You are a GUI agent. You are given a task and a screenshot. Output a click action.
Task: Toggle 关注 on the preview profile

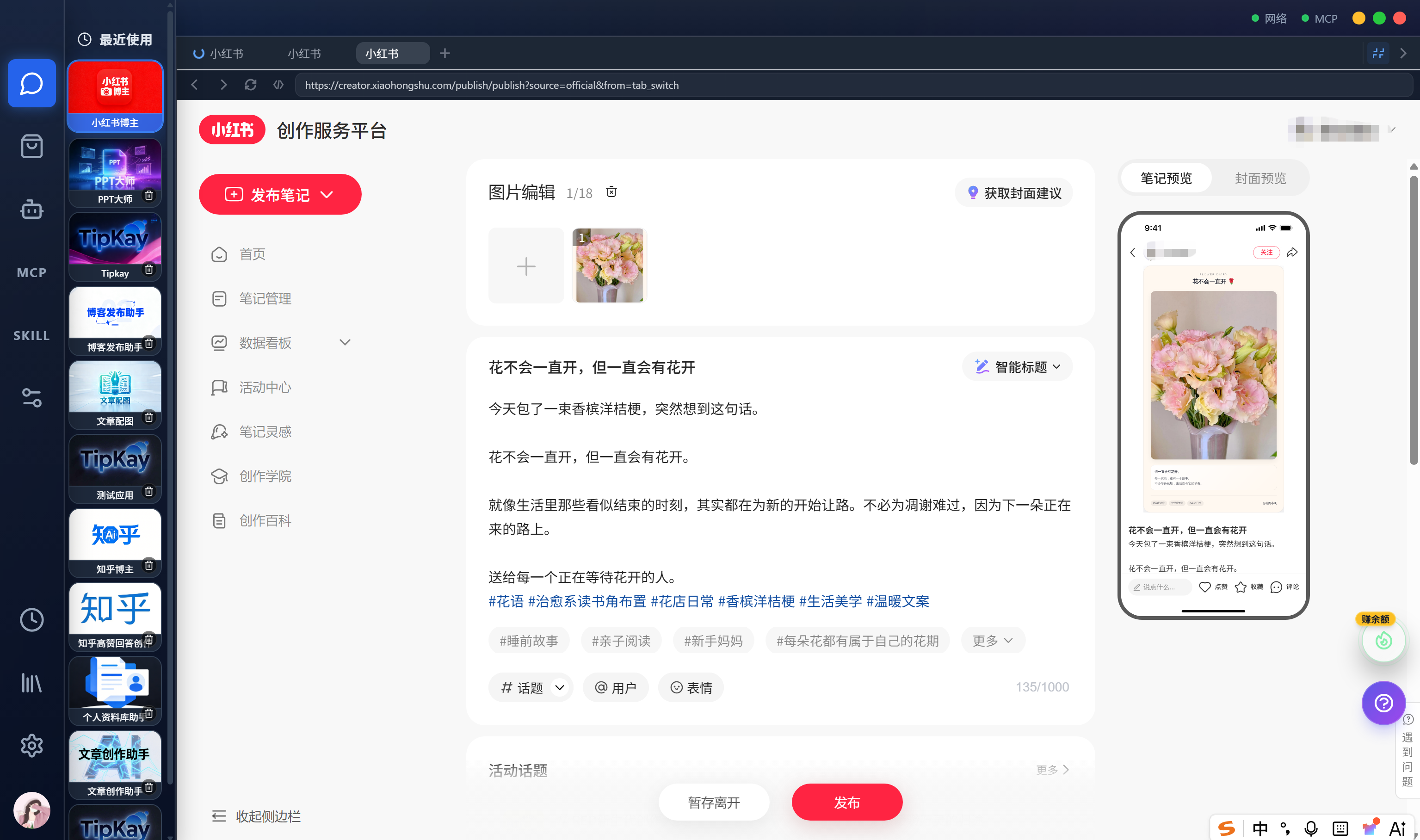[1266, 253]
